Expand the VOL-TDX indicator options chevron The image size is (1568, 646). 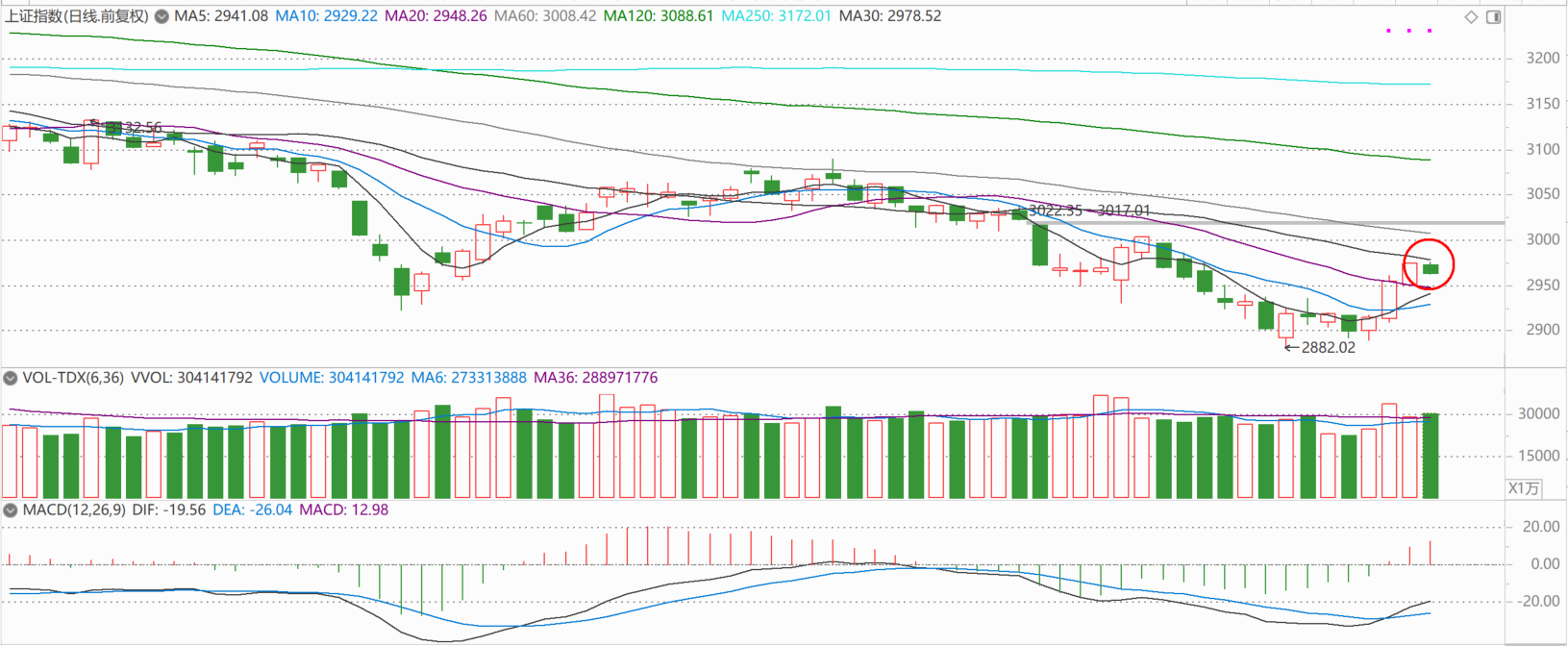pos(11,378)
